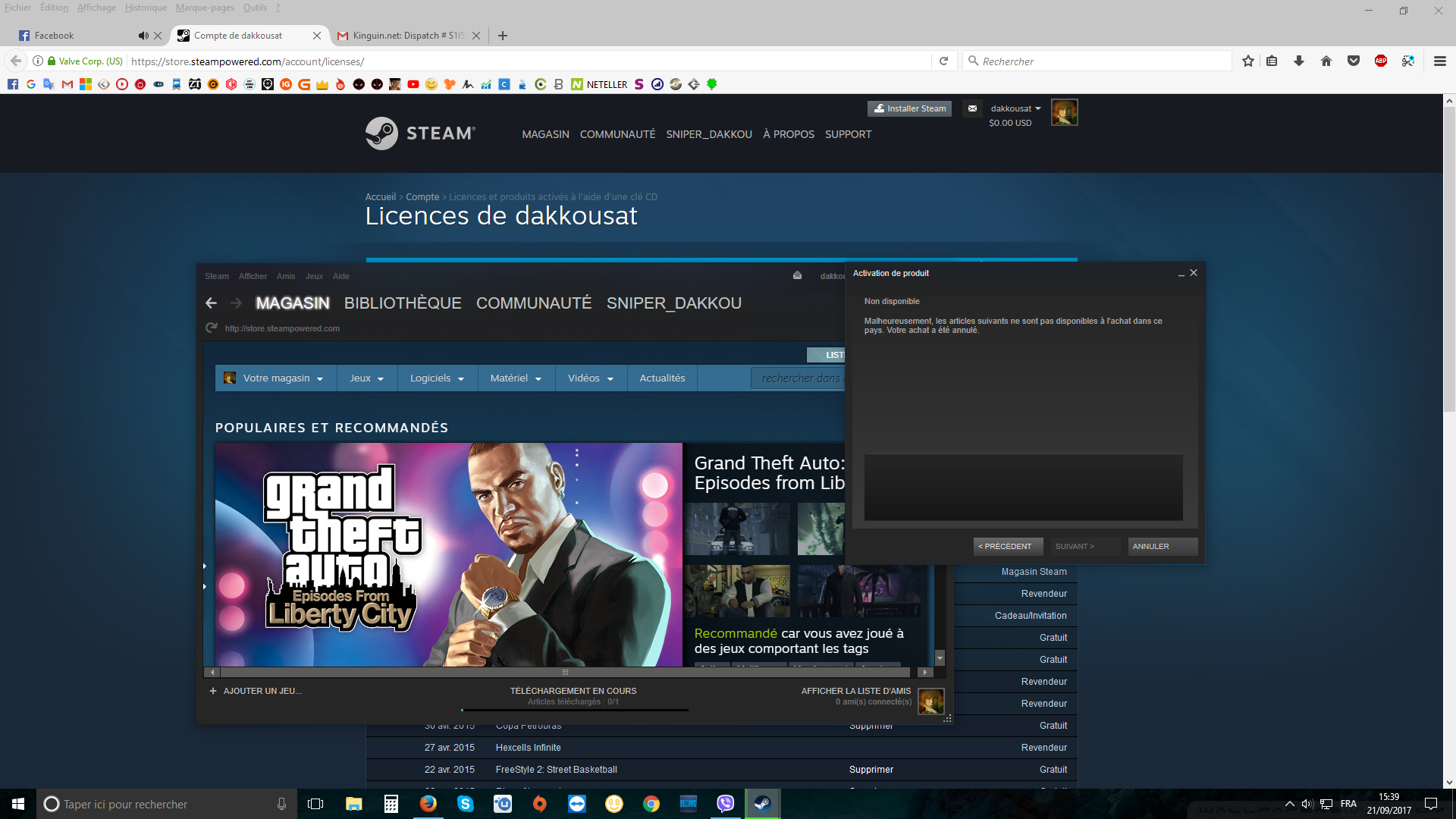
Task: Bookmark this page with the star icon
Action: tap(1247, 61)
